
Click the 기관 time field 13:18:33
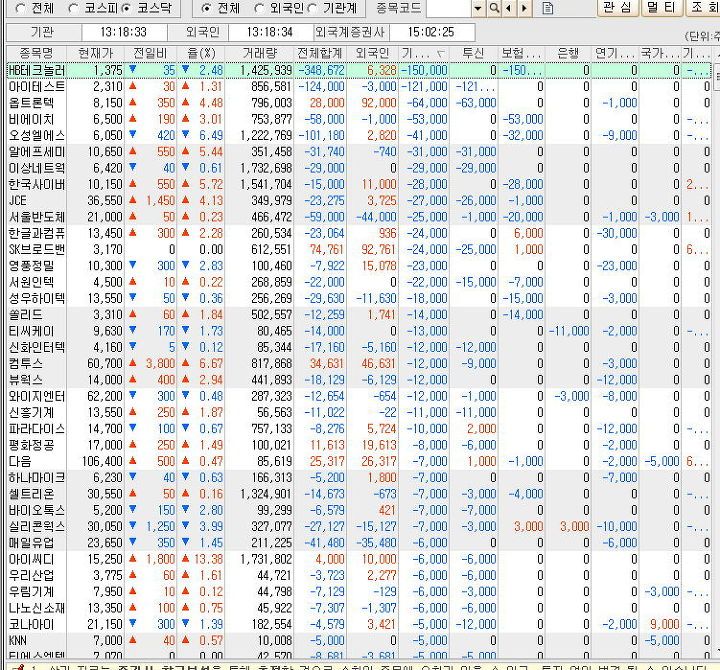coord(124,32)
